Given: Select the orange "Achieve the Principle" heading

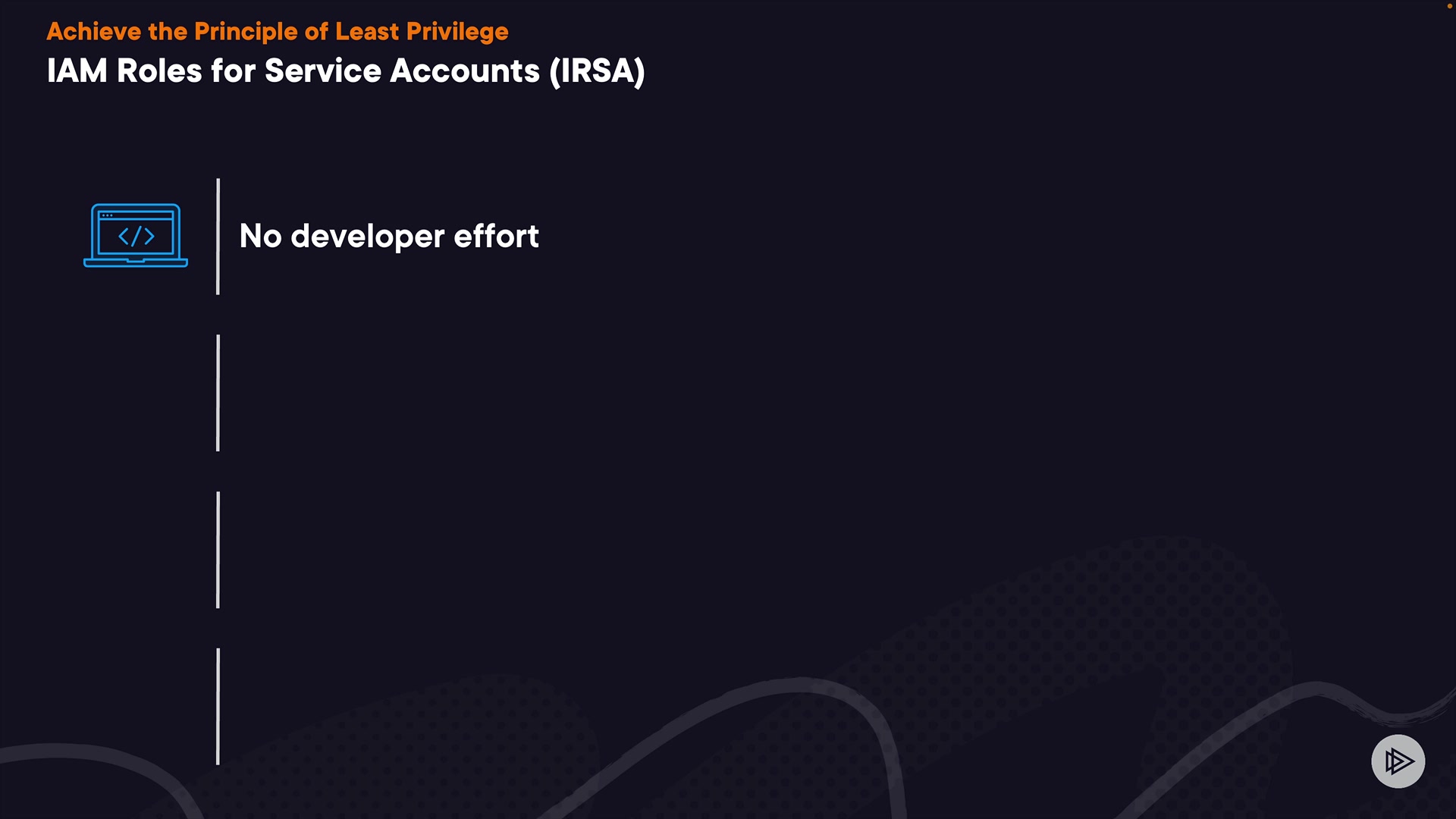Looking at the screenshot, I should click(277, 32).
